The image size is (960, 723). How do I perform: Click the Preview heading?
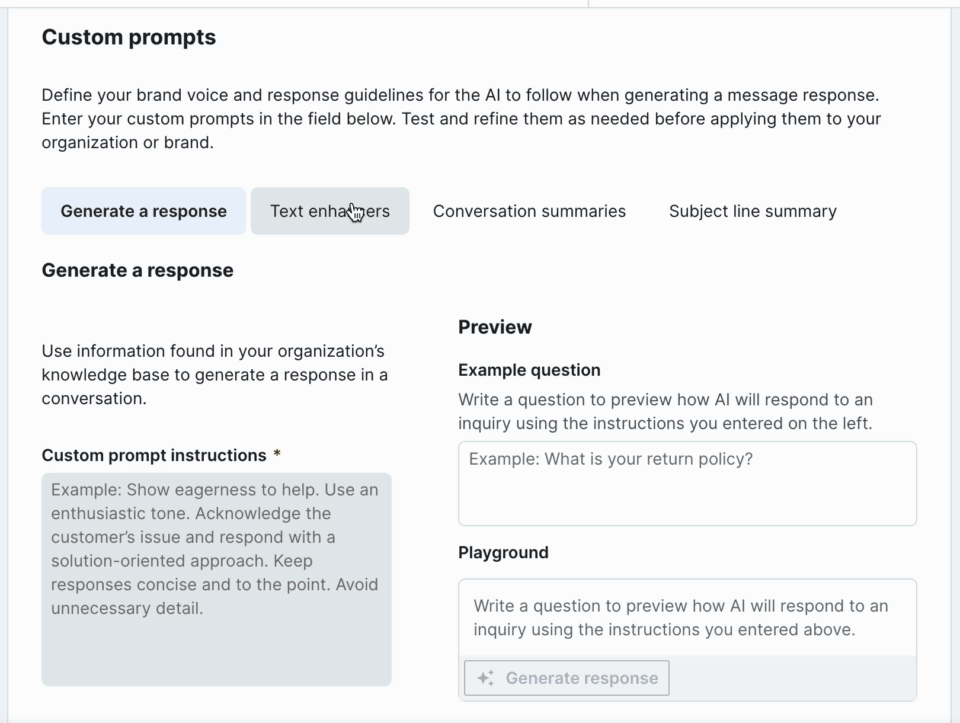point(495,327)
